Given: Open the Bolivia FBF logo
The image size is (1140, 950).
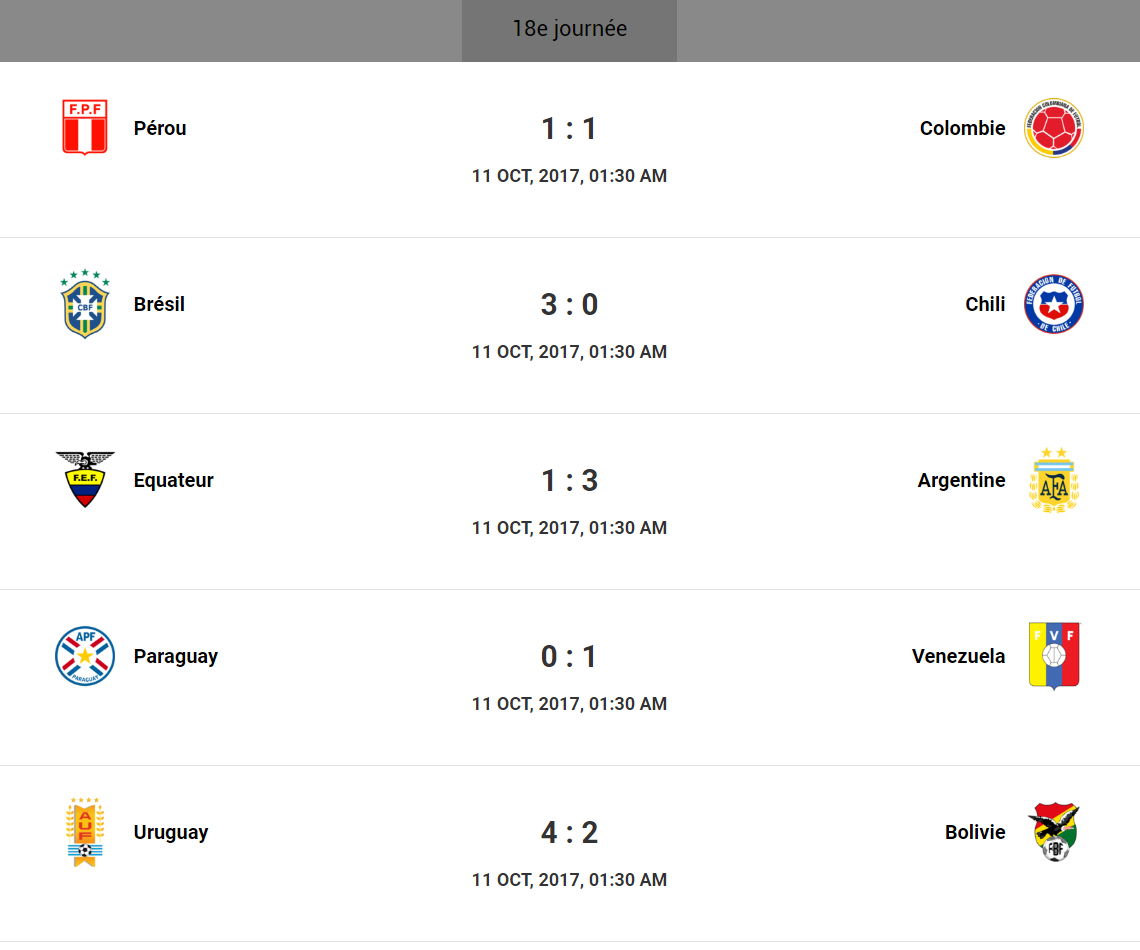Looking at the screenshot, I should tap(1053, 832).
